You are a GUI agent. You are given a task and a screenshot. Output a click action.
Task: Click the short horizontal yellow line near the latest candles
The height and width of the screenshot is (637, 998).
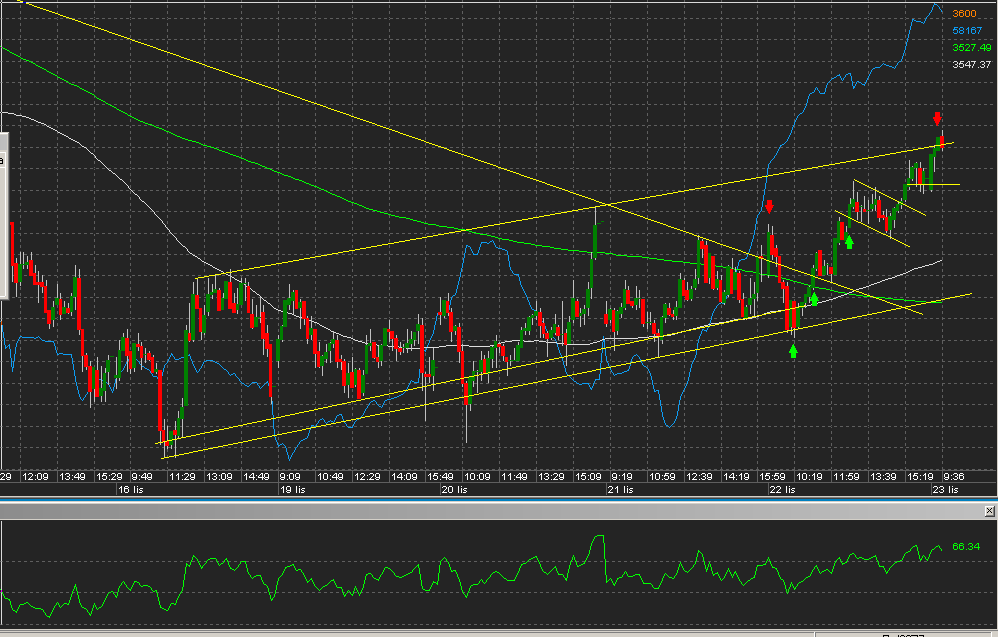[945, 185]
